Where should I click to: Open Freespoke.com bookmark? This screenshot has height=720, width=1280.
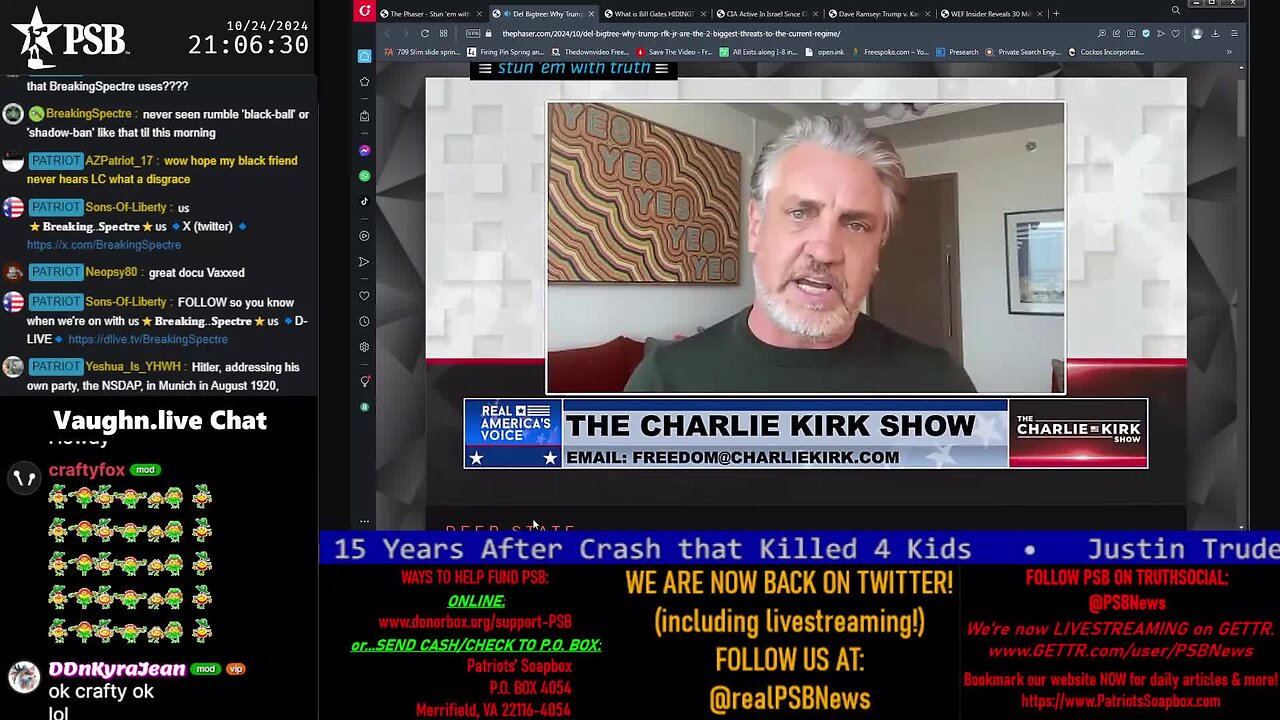tap(890, 52)
